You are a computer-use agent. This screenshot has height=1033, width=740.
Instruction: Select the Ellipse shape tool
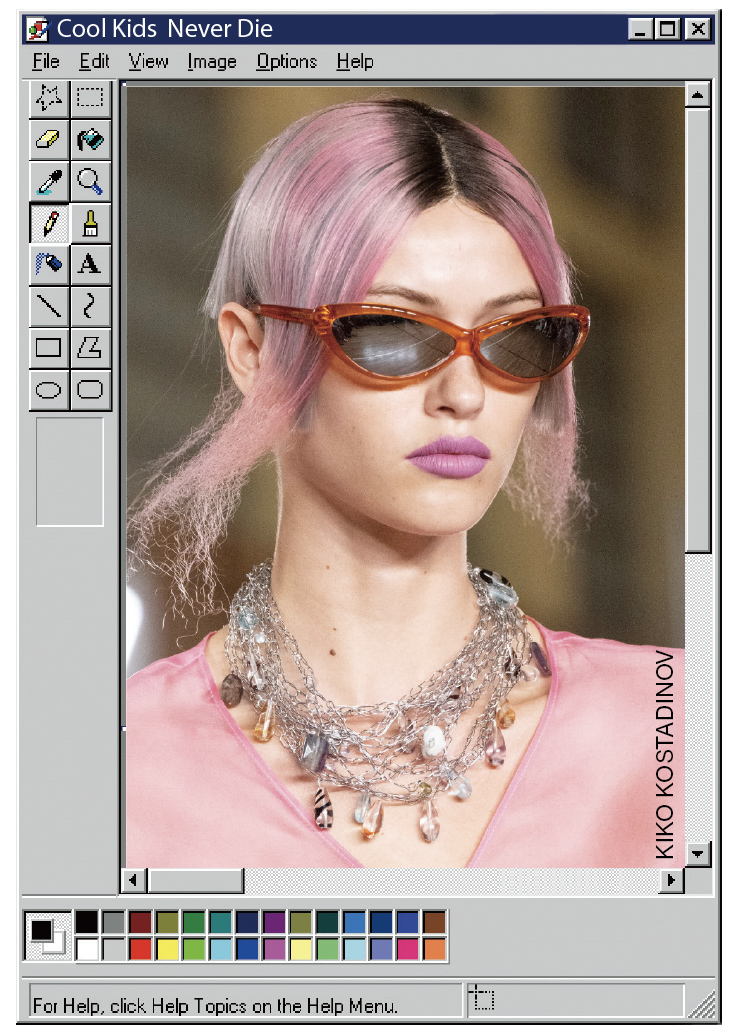click(49, 389)
